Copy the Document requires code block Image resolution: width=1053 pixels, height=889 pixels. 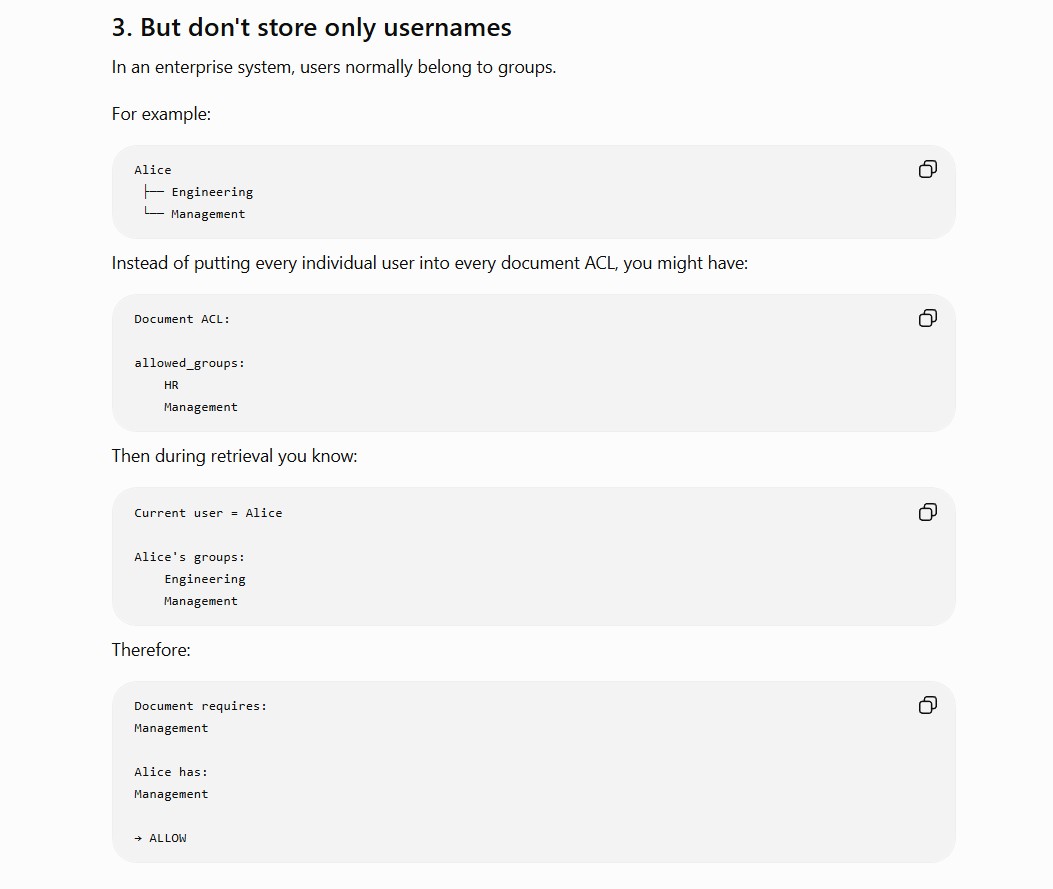pyautogui.click(x=927, y=705)
